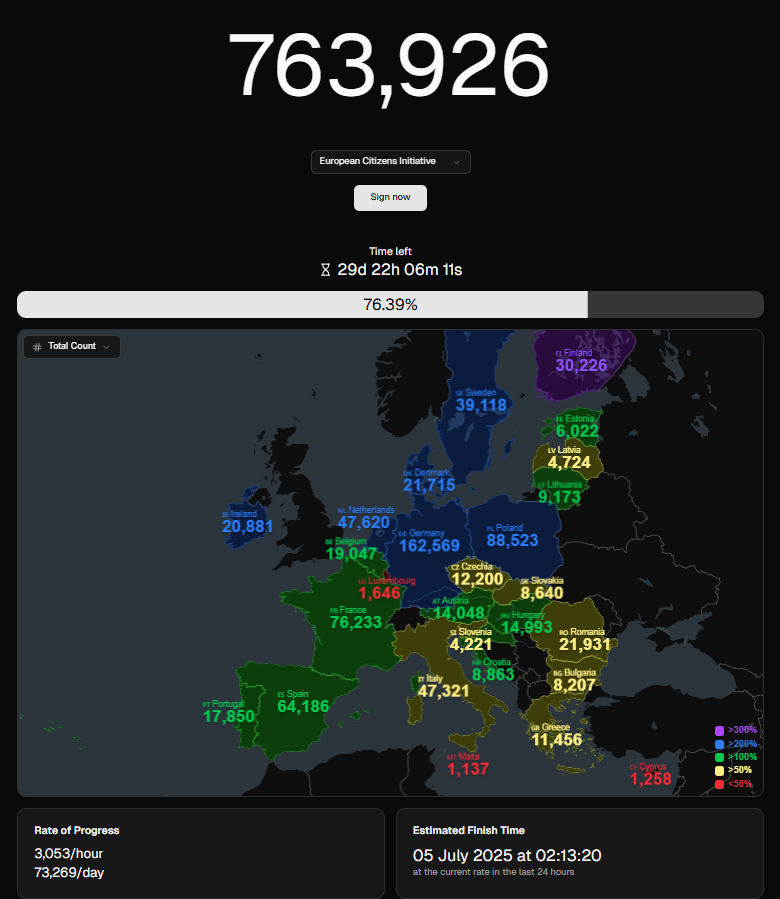Click the purple >300% legend swatch

pos(719,730)
